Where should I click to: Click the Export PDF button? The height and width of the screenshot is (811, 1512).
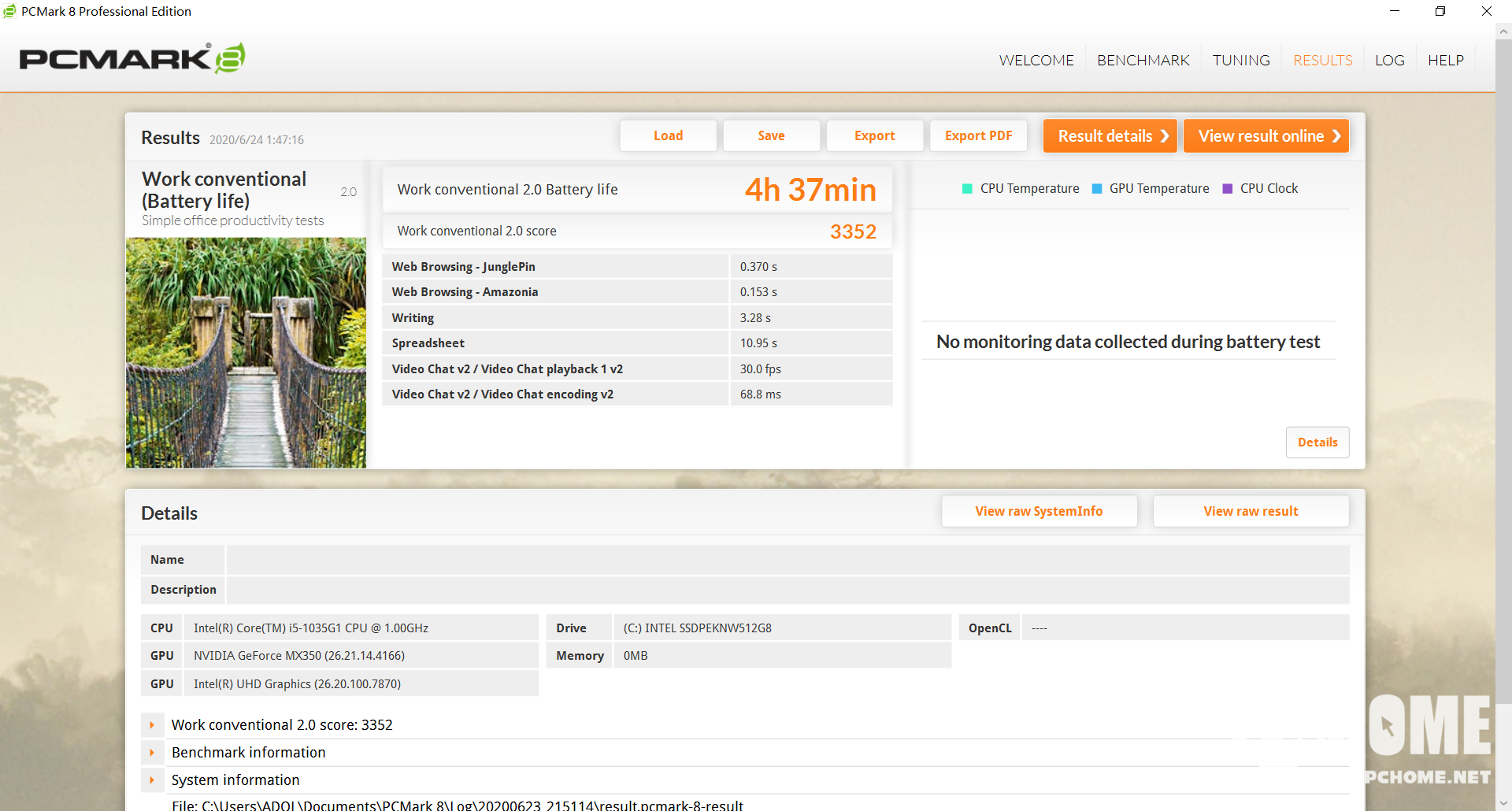click(x=978, y=136)
